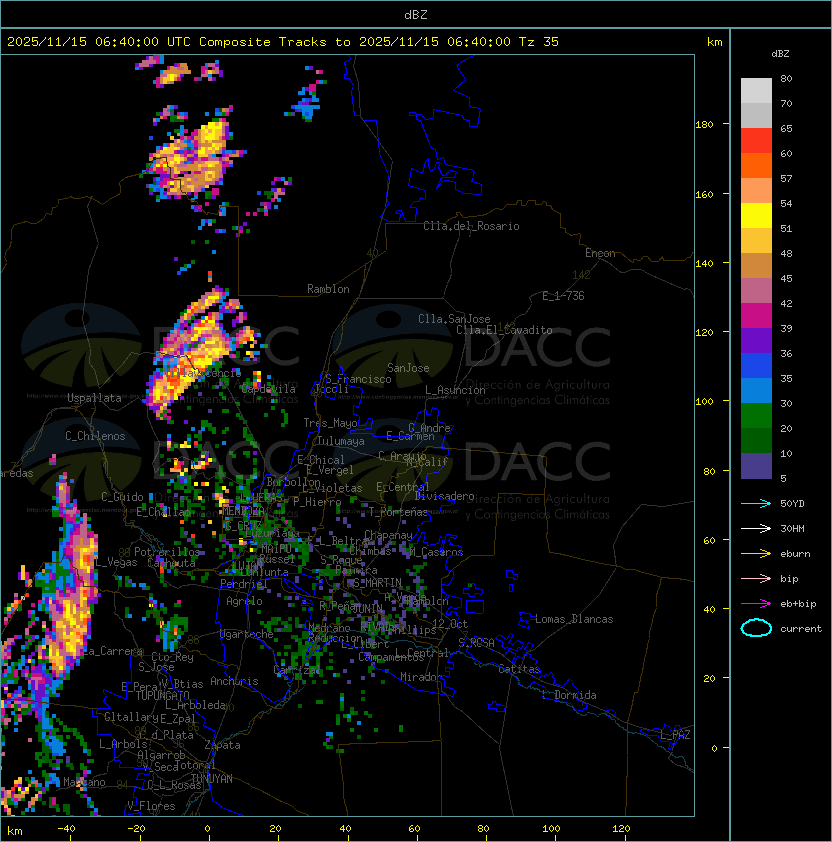Click the 'current' legend label

tap(801, 629)
